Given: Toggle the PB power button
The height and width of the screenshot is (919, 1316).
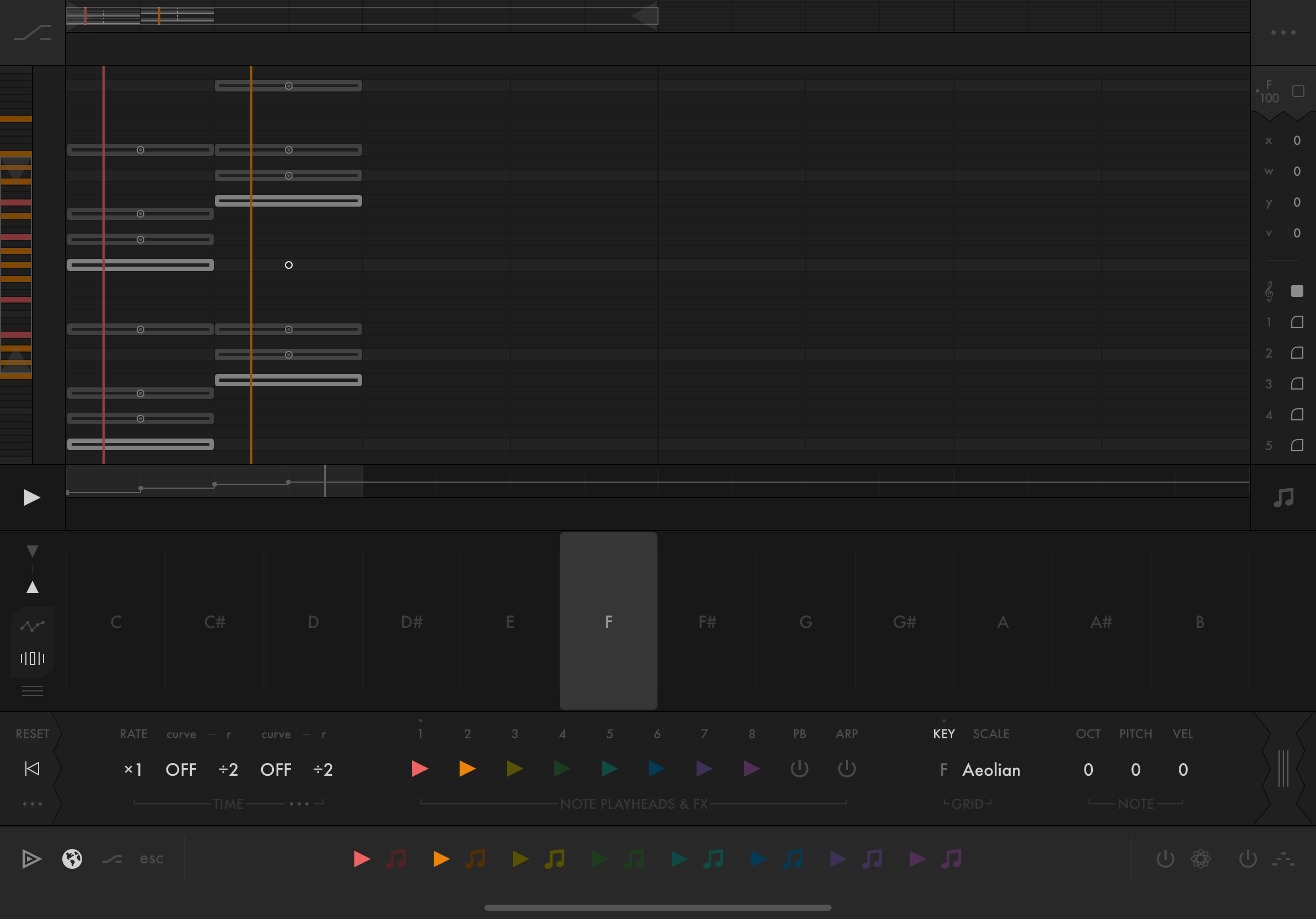Looking at the screenshot, I should pyautogui.click(x=799, y=769).
